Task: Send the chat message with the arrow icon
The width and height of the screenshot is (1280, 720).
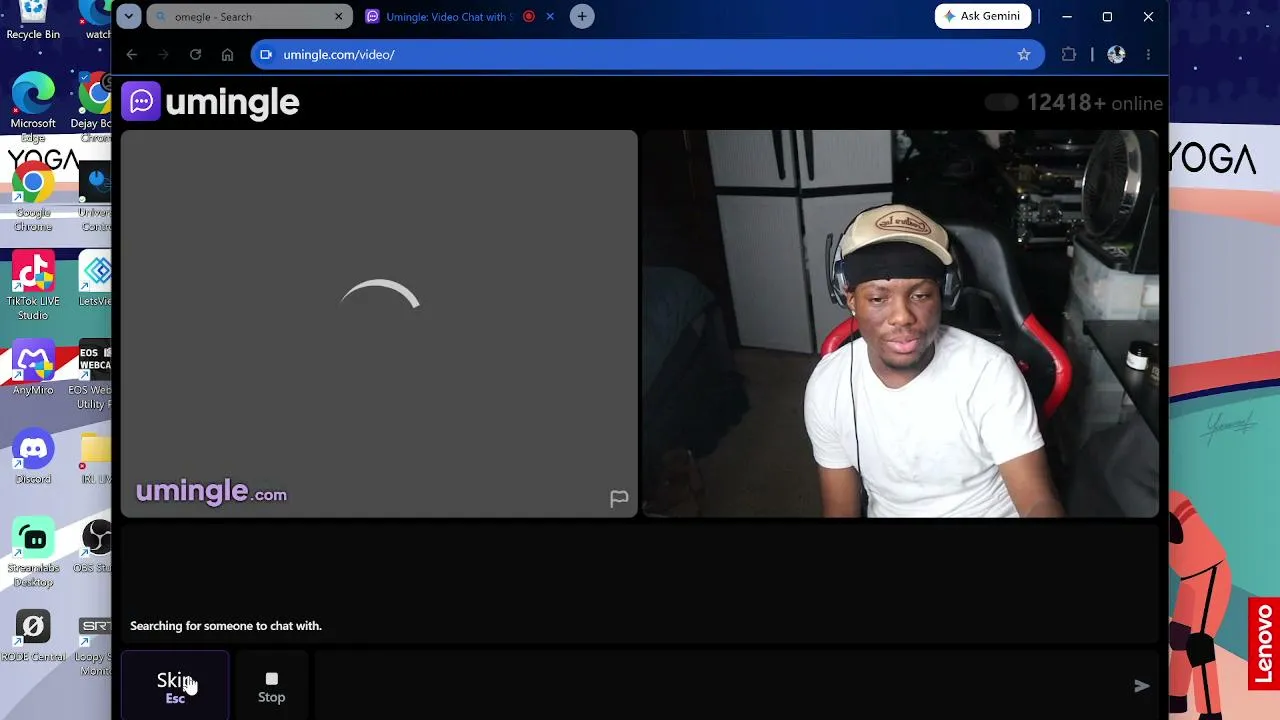Action: pos(1141,686)
